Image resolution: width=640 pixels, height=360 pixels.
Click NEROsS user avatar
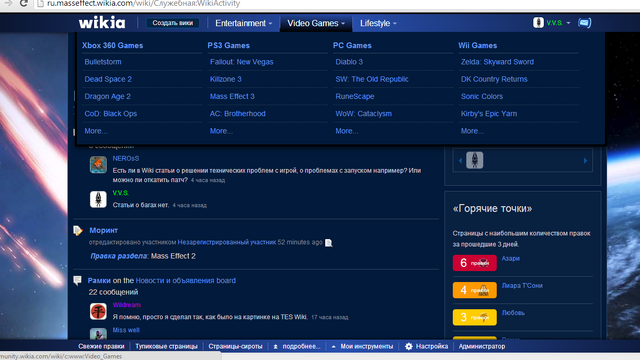pyautogui.click(x=98, y=165)
